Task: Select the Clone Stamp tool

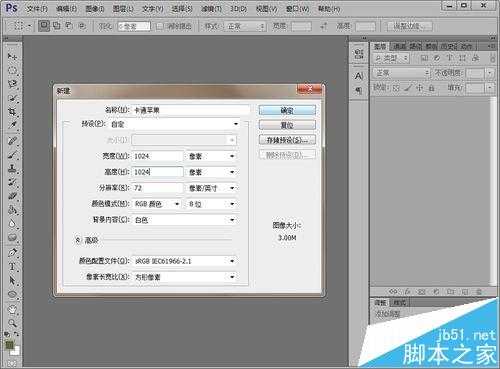Action: click(x=12, y=168)
